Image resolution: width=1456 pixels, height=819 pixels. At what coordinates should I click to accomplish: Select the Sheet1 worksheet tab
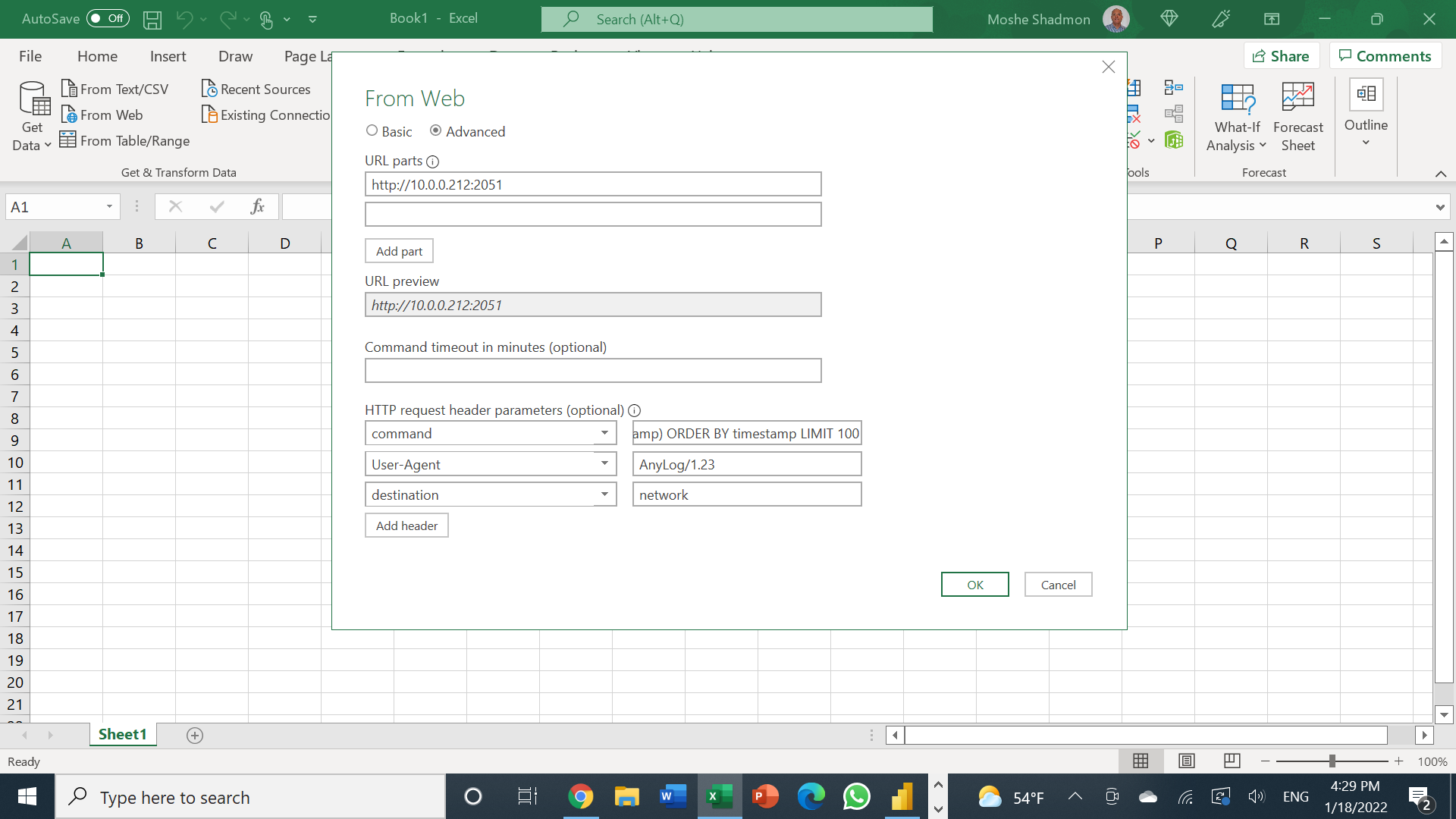123,734
